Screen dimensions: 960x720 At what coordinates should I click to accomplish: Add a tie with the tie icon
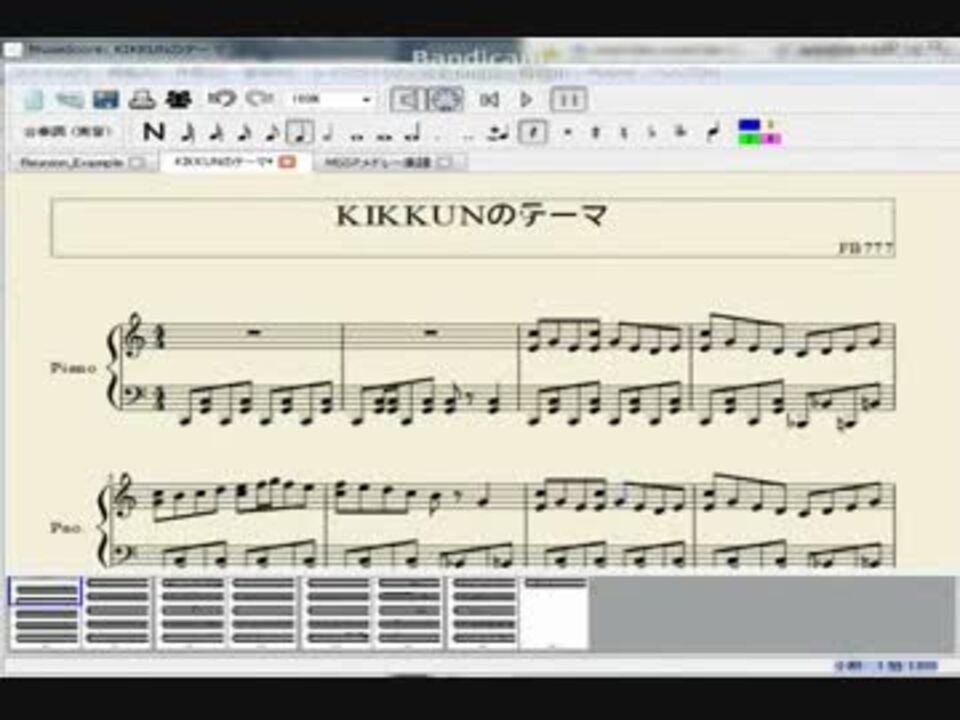coord(498,132)
